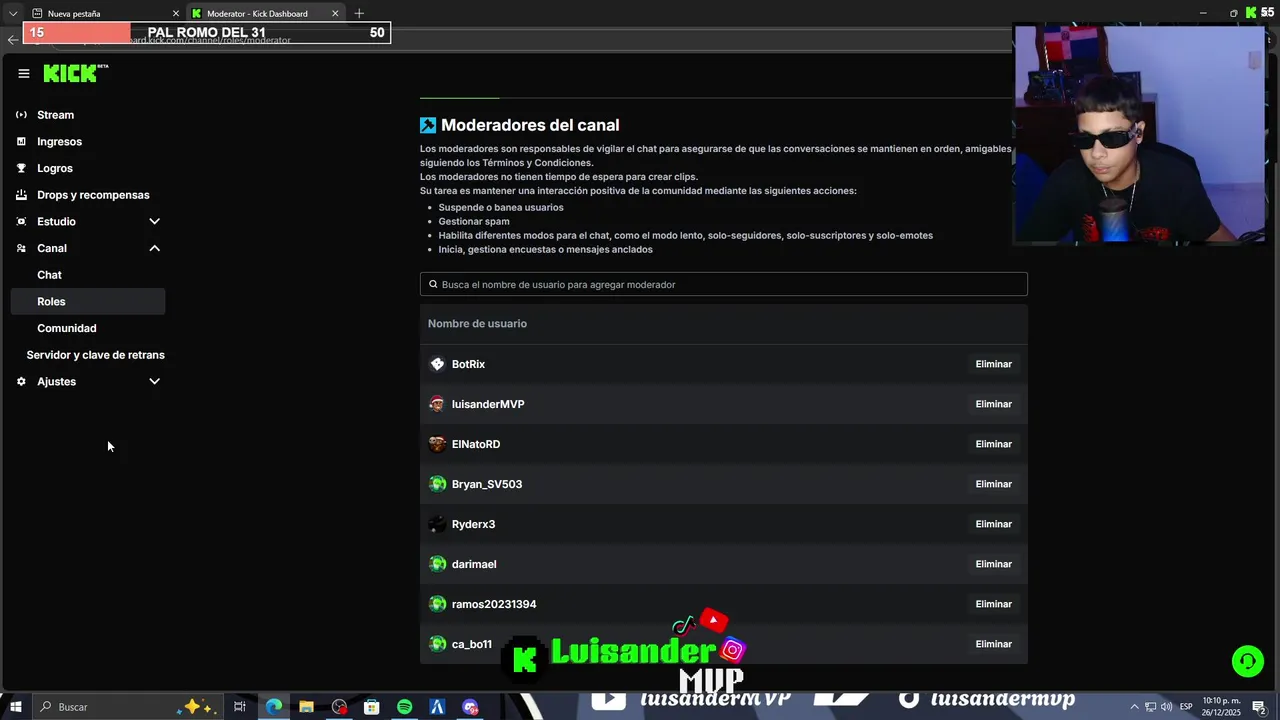Remove darimael as moderator
Image resolution: width=1280 pixels, height=720 pixels.
pos(993,564)
